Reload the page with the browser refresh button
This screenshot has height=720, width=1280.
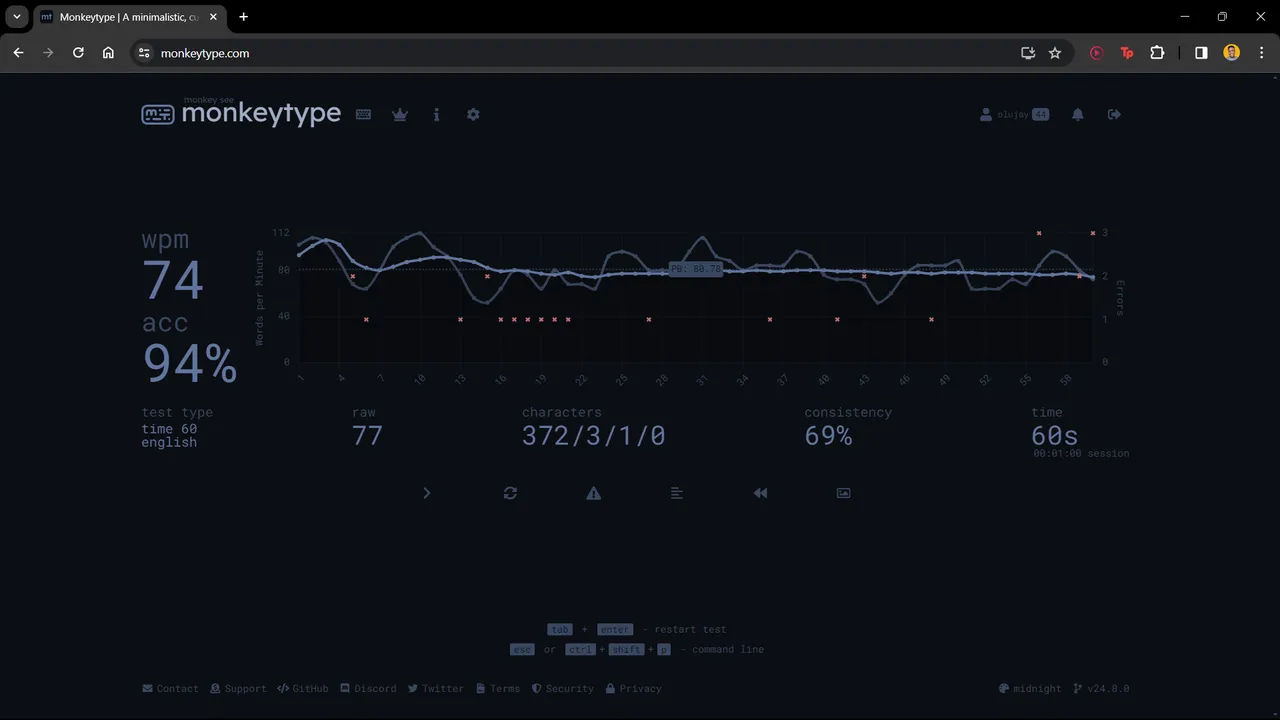(x=78, y=53)
